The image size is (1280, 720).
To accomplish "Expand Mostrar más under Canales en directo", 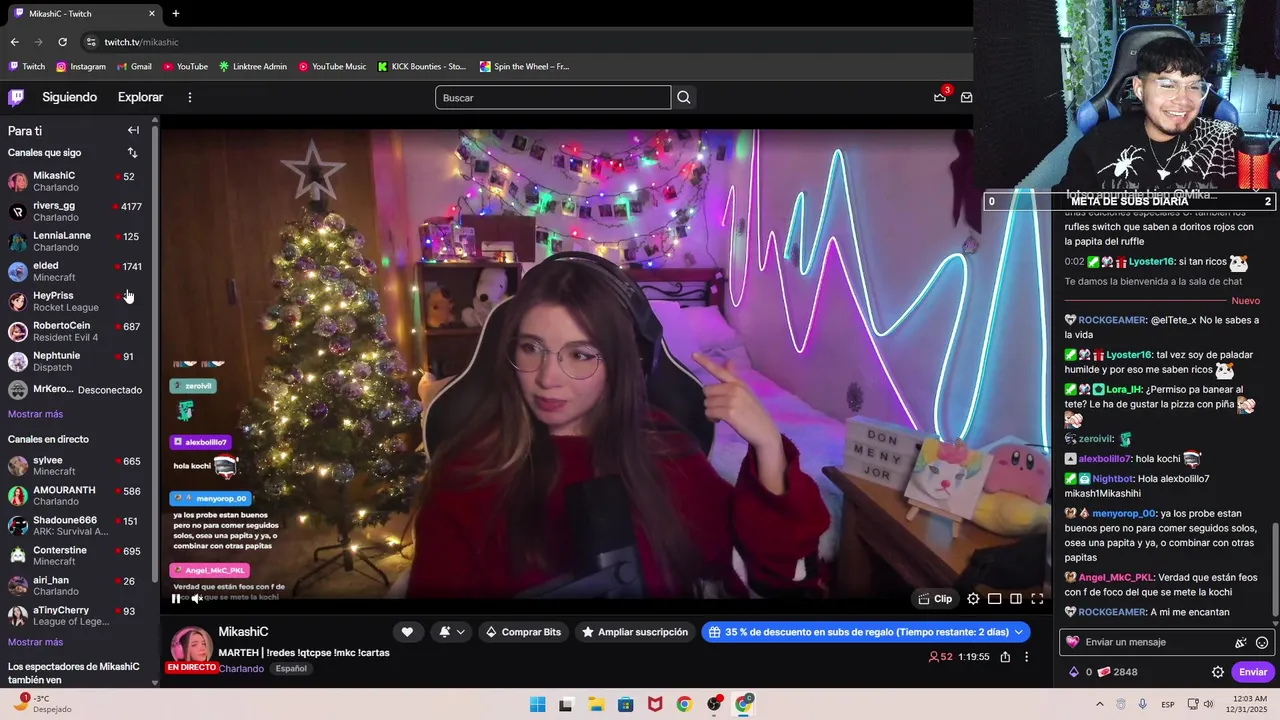I will [35, 642].
